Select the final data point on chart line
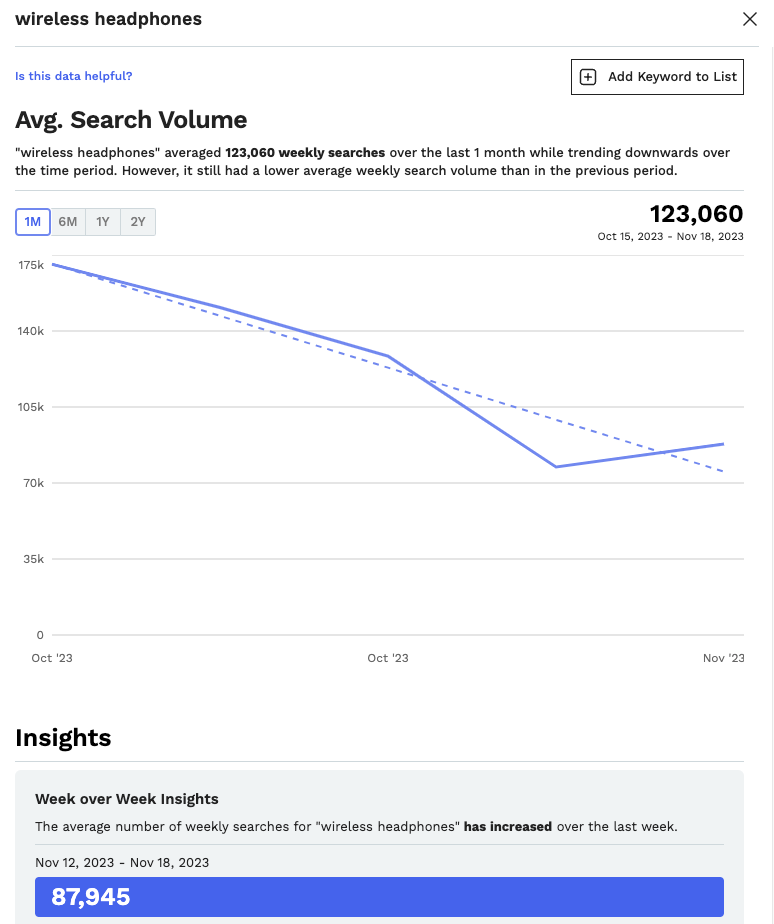 point(723,444)
